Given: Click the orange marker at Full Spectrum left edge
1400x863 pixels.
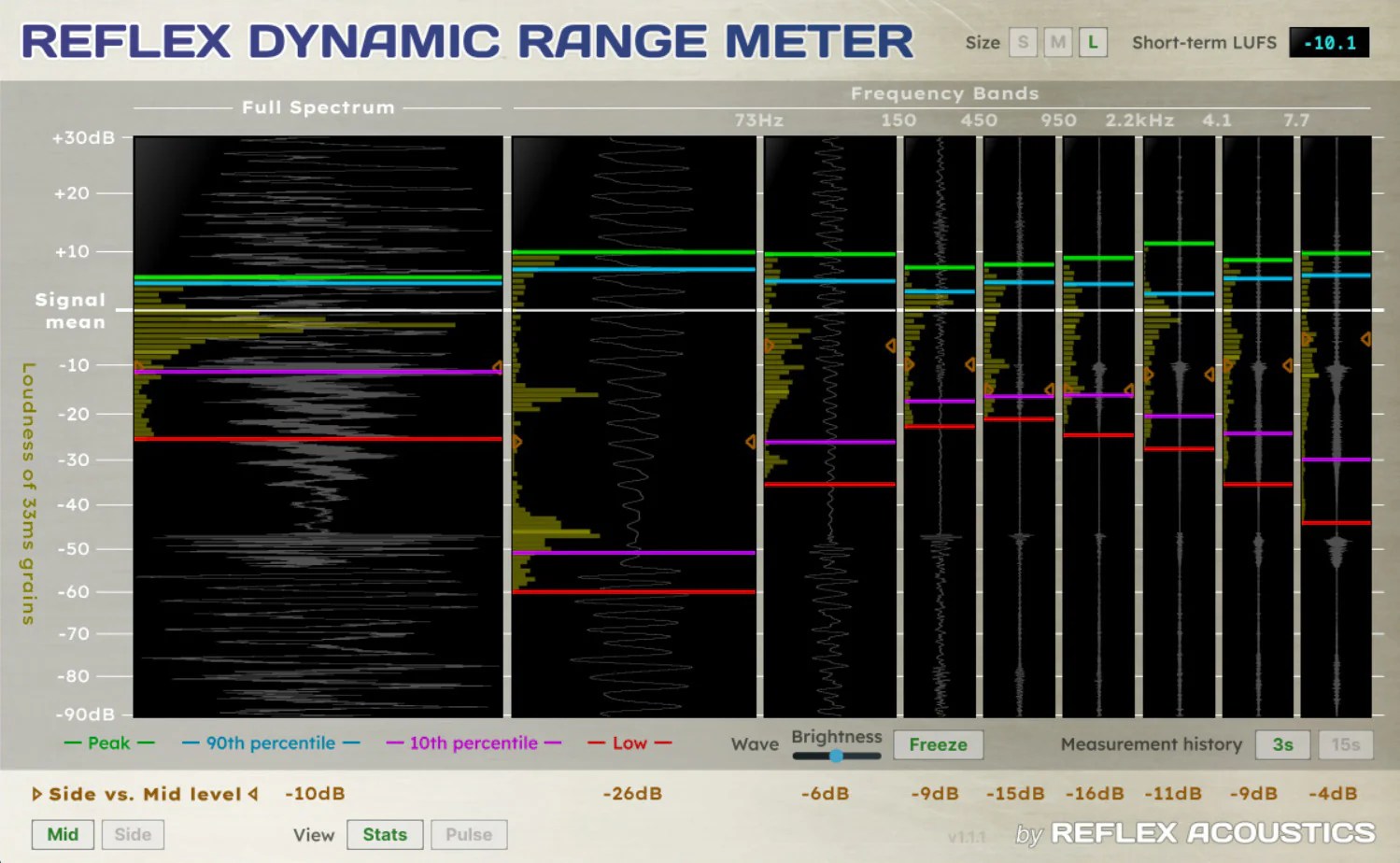Looking at the screenshot, I should coord(139,367).
